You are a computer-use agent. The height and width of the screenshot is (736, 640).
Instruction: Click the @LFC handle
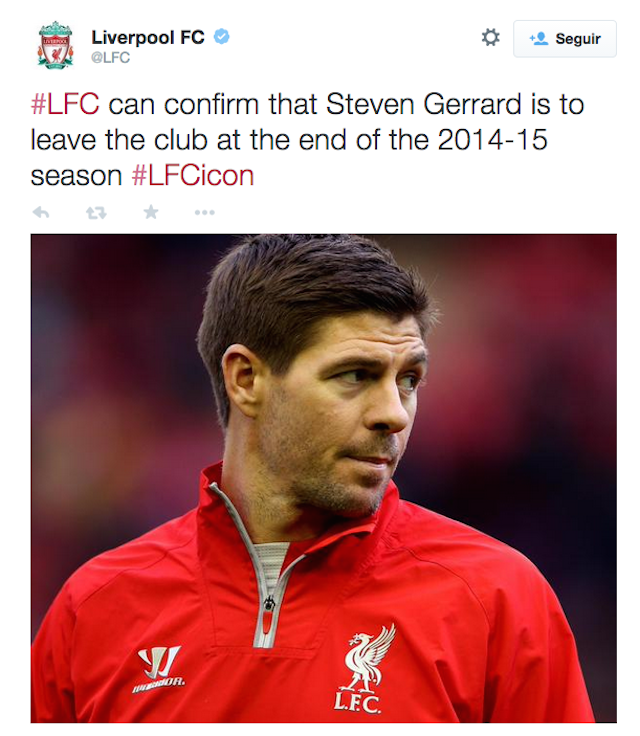click(x=111, y=58)
